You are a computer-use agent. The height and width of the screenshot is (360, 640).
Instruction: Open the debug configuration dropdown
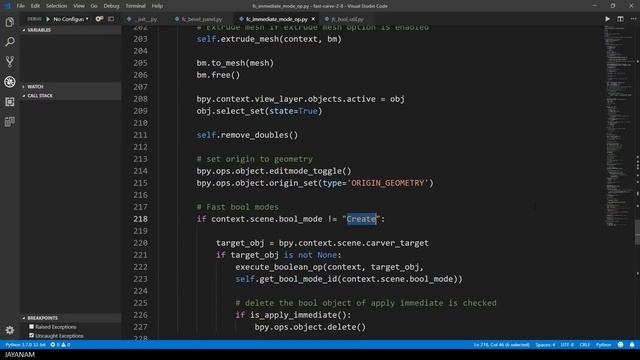(71, 19)
